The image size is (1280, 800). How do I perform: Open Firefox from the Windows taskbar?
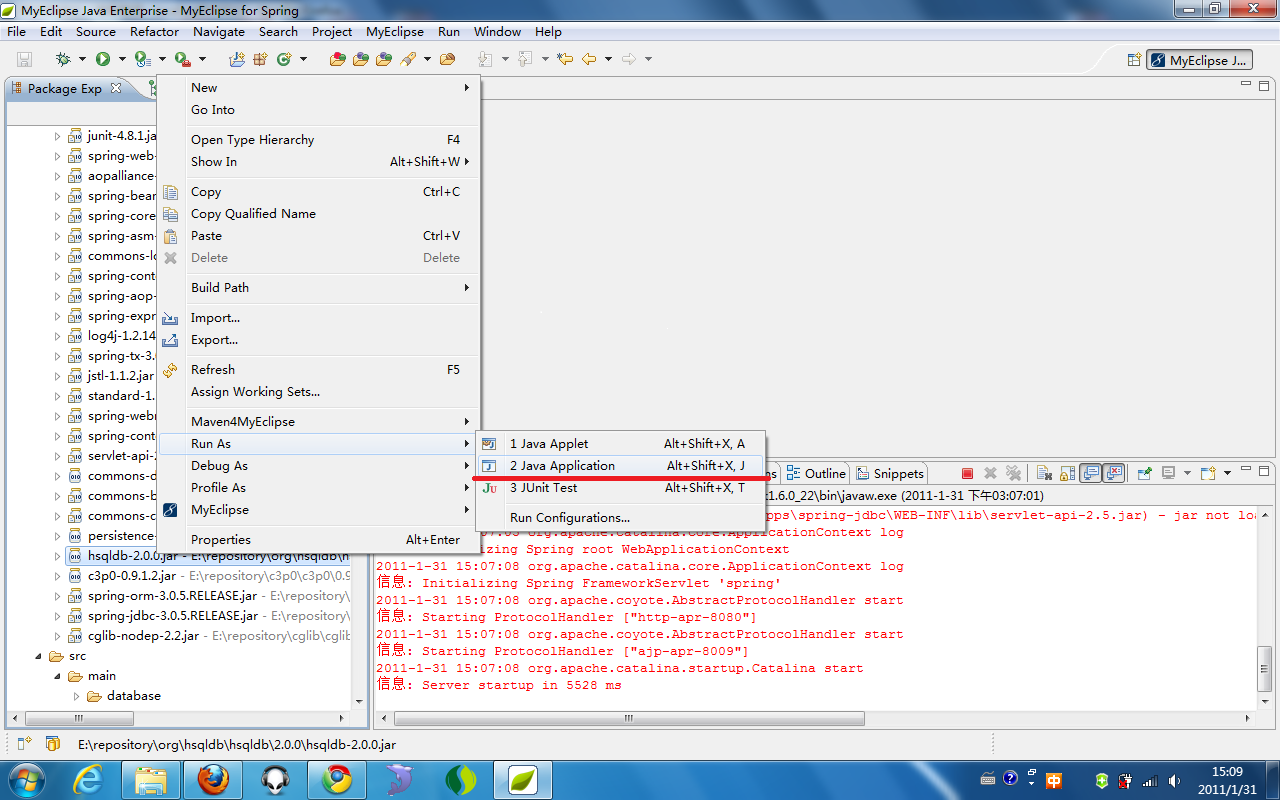(212, 779)
